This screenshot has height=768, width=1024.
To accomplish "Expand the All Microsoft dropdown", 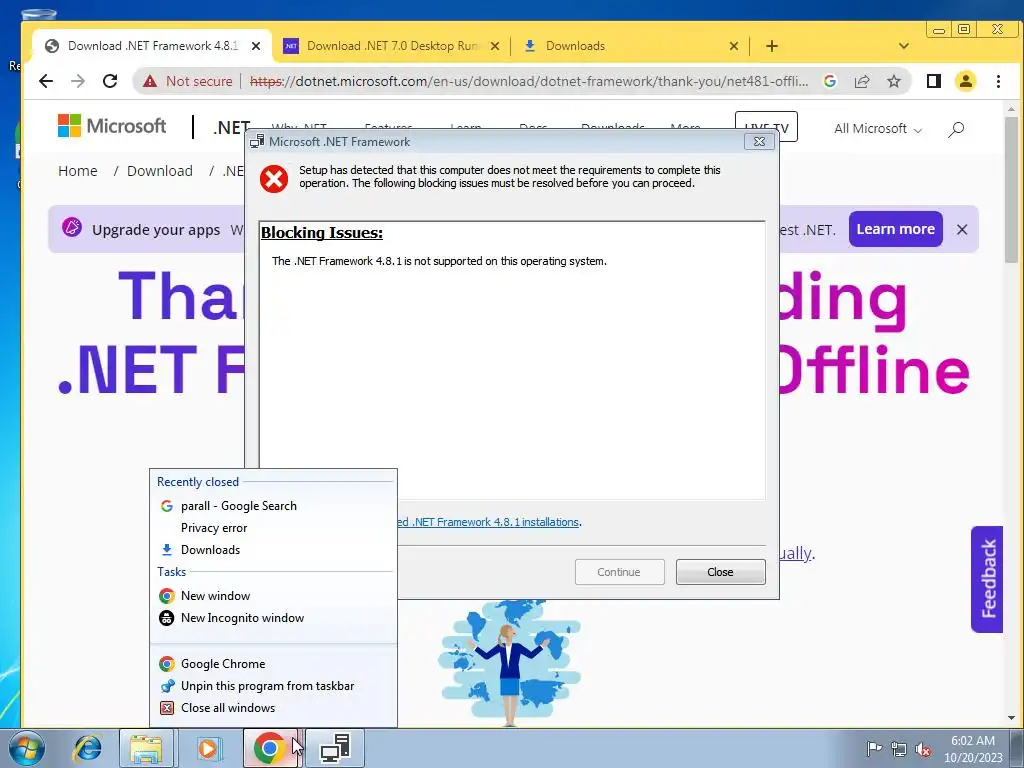I will (878, 129).
